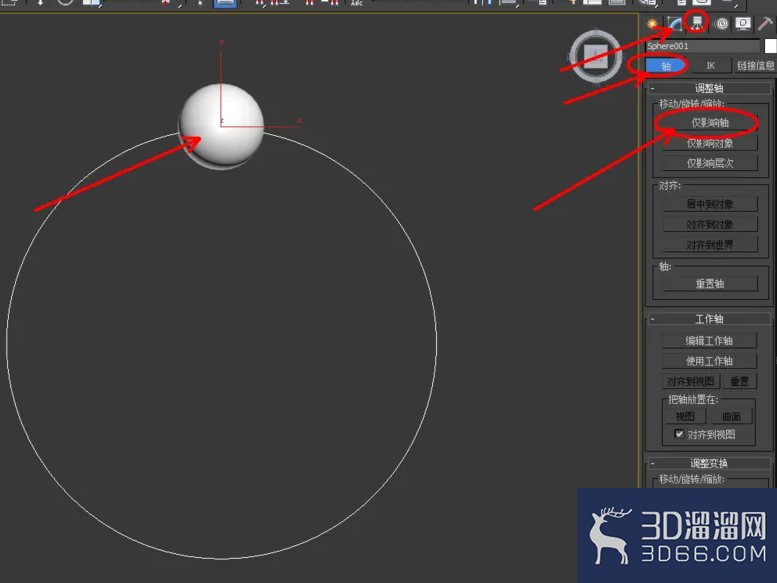The width and height of the screenshot is (777, 583).
Task: Click the Sphere001 object name field
Action: [x=703, y=46]
